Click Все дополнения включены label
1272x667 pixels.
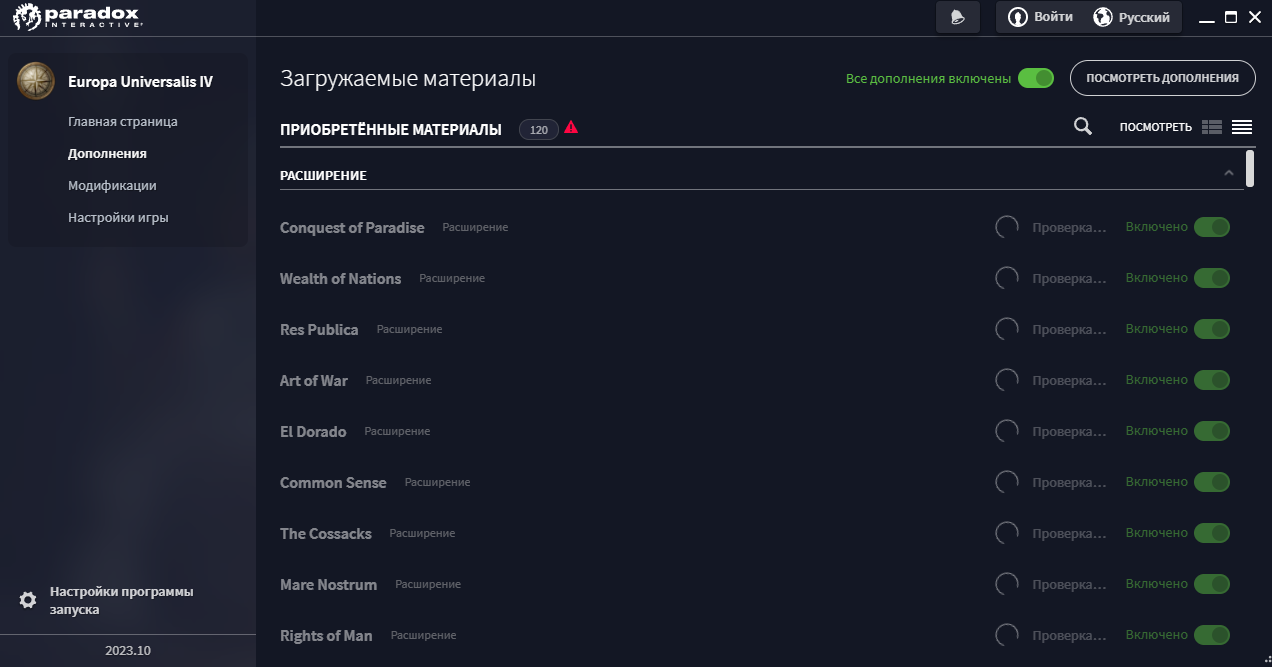click(x=928, y=78)
